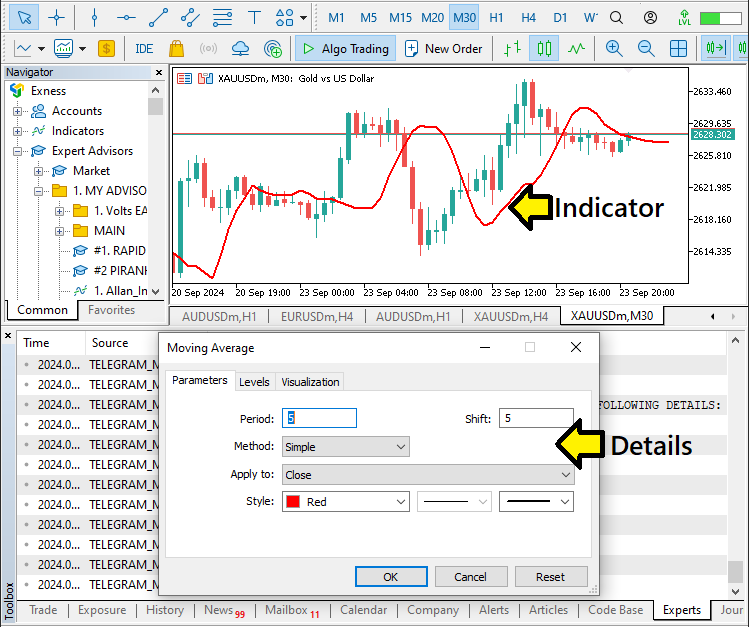
Task: Zoom out on the chart
Action: pos(646,48)
